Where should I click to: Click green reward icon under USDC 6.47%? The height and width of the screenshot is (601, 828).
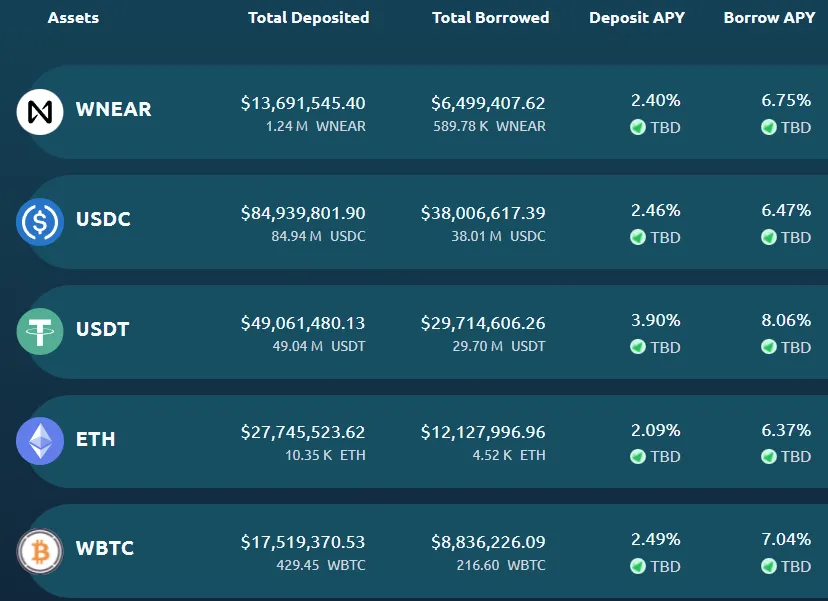click(x=769, y=237)
